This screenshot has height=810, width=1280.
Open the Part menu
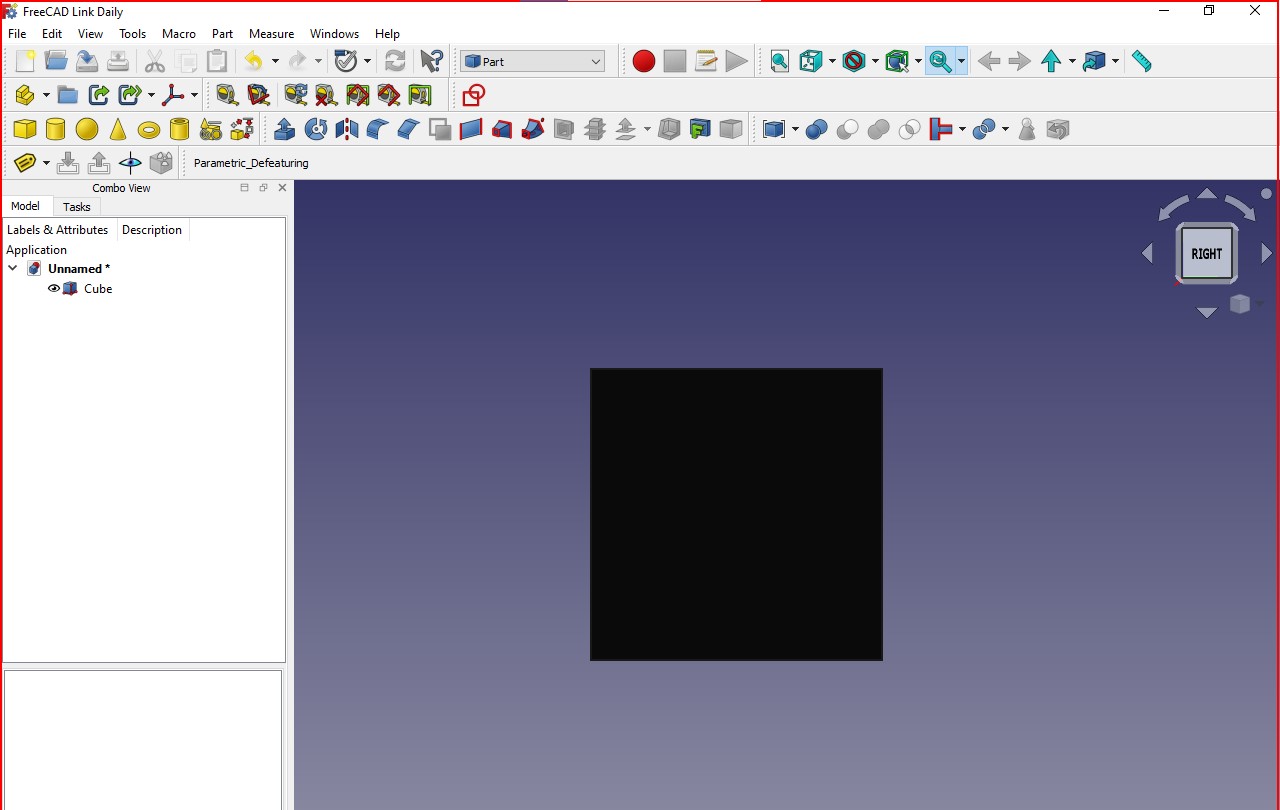(x=222, y=33)
